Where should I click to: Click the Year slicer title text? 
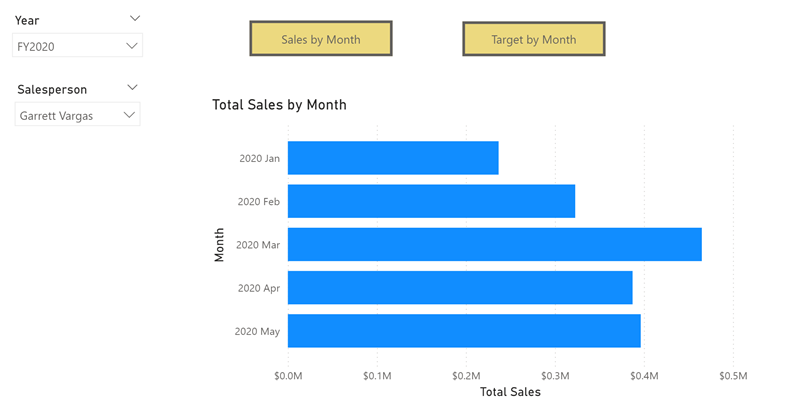click(x=27, y=21)
